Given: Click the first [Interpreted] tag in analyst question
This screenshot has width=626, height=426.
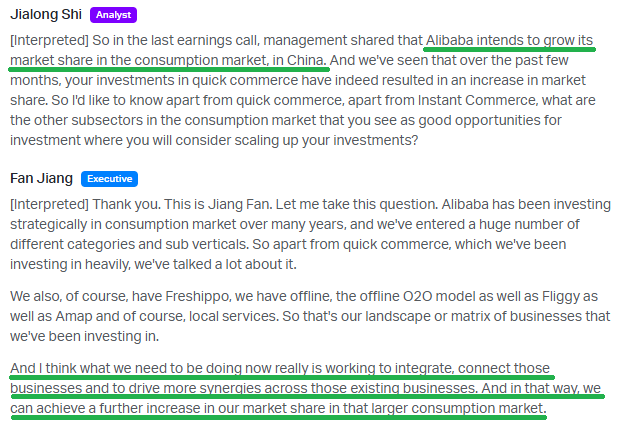Looking at the screenshot, I should coord(45,40).
